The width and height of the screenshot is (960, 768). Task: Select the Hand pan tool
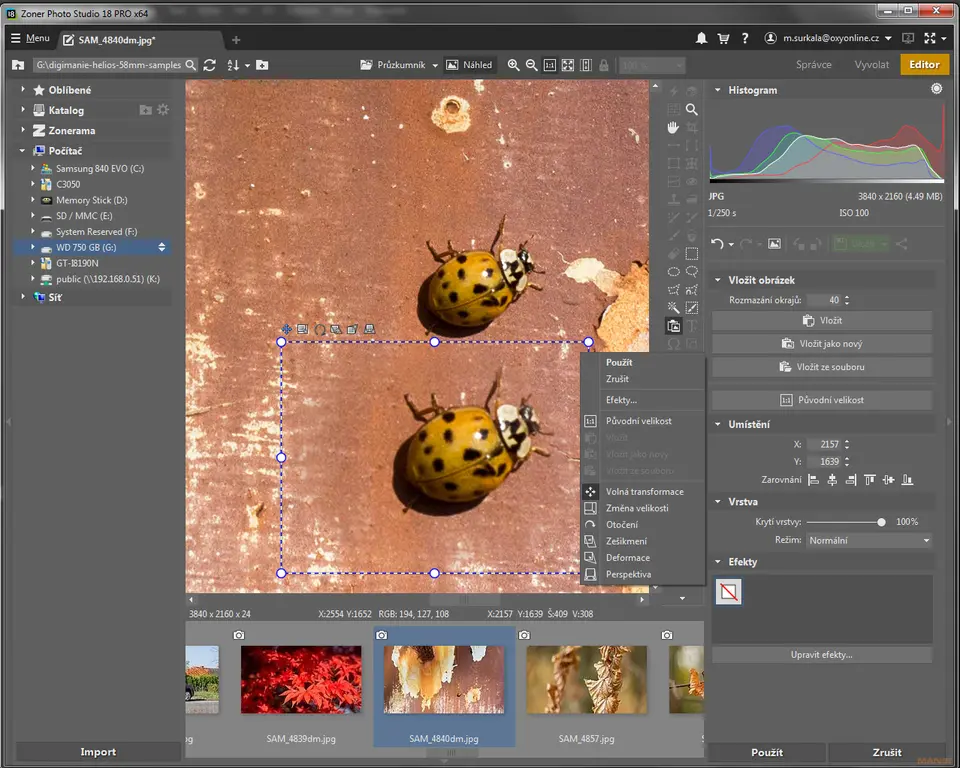(x=674, y=127)
